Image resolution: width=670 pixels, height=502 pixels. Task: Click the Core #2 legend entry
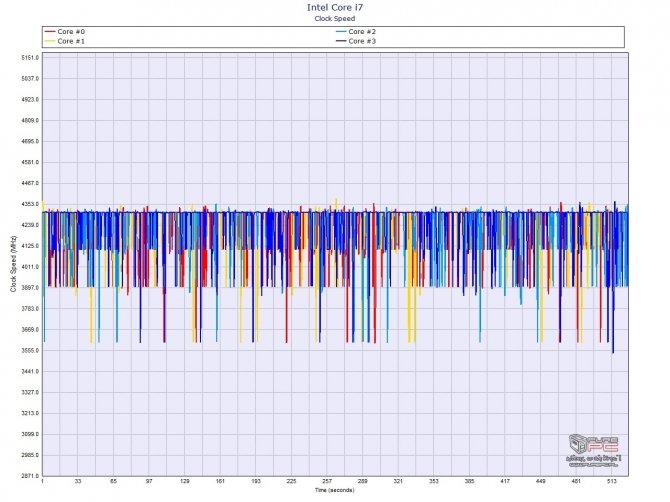pyautogui.click(x=356, y=32)
